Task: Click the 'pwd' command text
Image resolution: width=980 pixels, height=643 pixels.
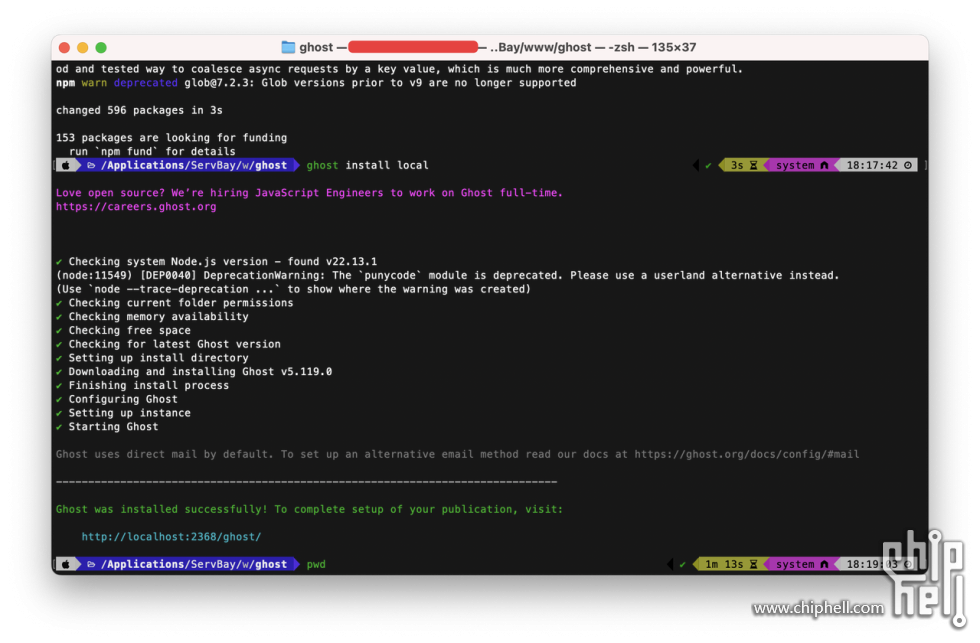Action: [x=316, y=564]
